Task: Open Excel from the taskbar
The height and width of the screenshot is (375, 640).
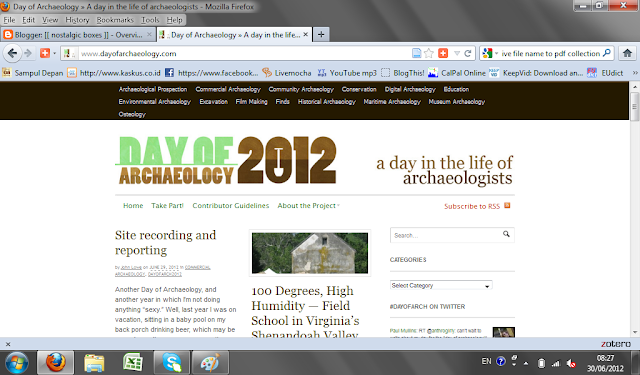Action: tap(133, 362)
